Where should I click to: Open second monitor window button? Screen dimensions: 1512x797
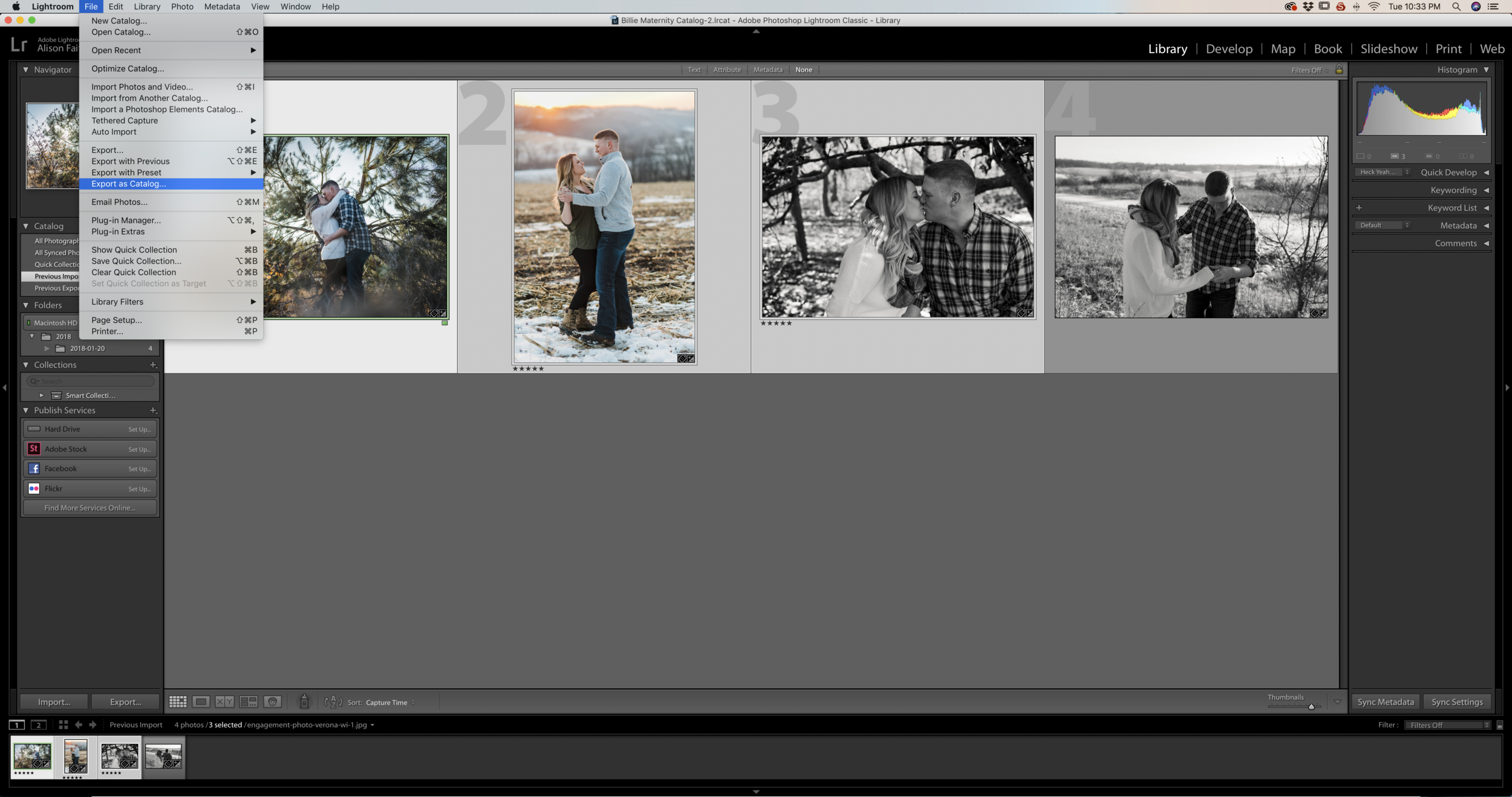pyautogui.click(x=38, y=724)
